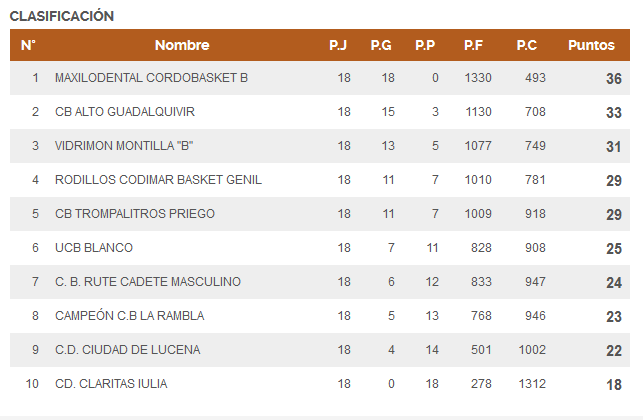Screen dimensions: 643x420
Task: Click the CLASIFICACIÓN heading
Action: pyautogui.click(x=62, y=16)
